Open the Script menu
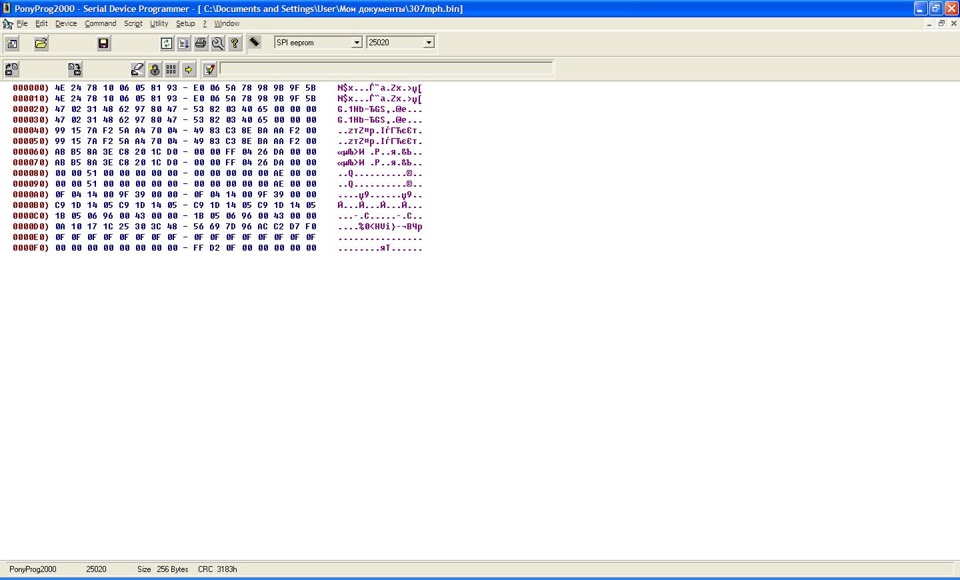This screenshot has height=580, width=960. click(133, 24)
